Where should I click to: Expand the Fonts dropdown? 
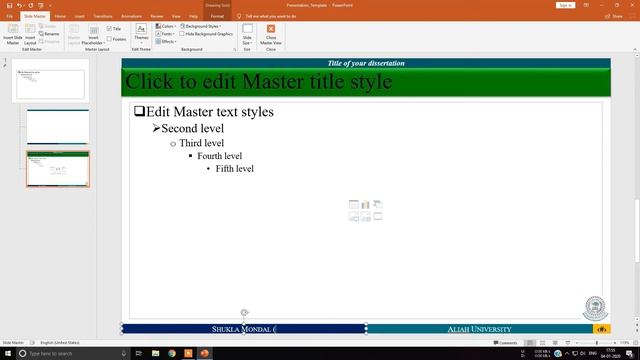tap(165, 34)
